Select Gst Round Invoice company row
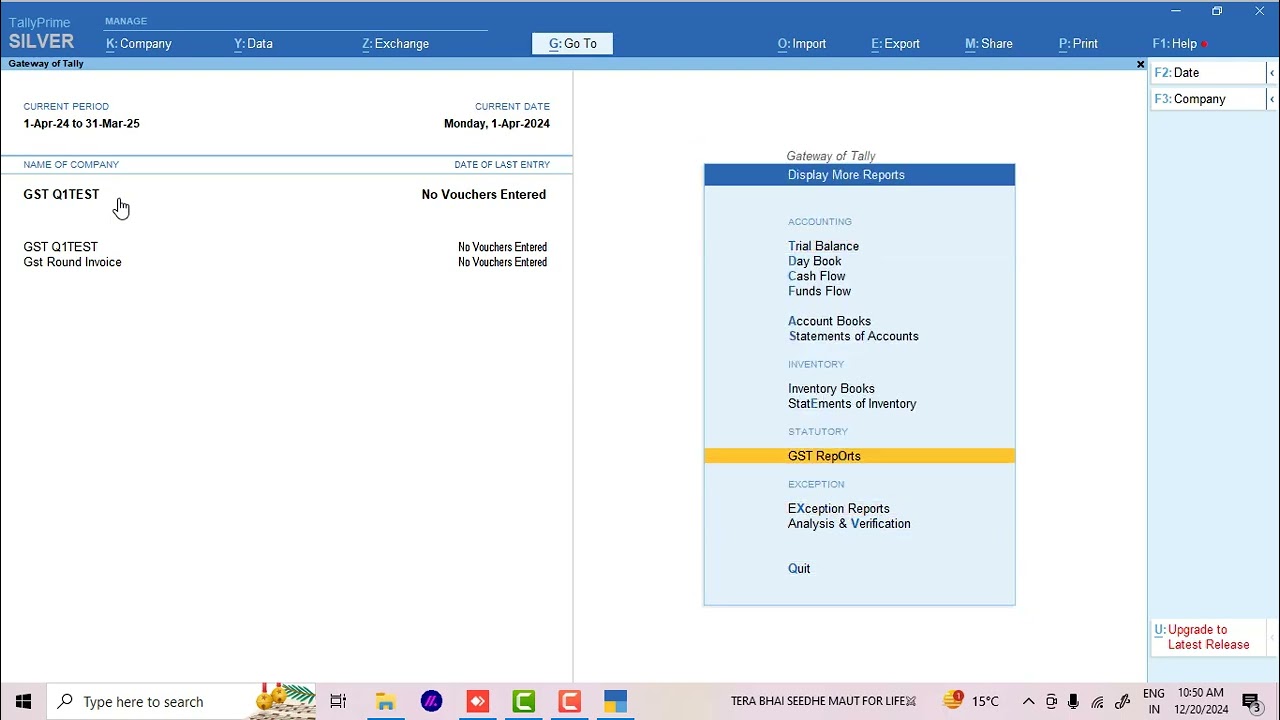The image size is (1280, 720). (x=72, y=262)
